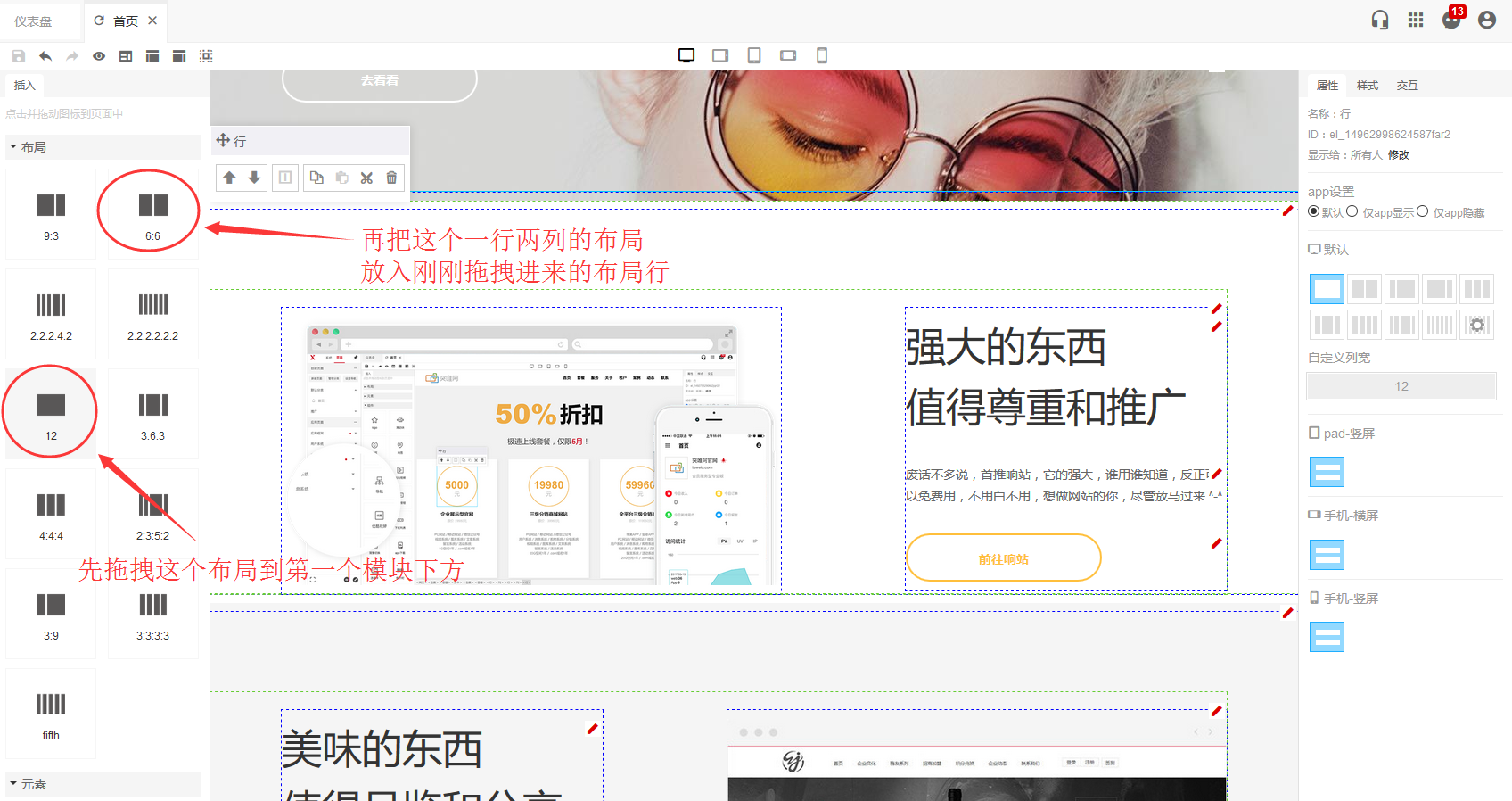Copy the selected row
The height and width of the screenshot is (801, 1512).
tap(316, 178)
